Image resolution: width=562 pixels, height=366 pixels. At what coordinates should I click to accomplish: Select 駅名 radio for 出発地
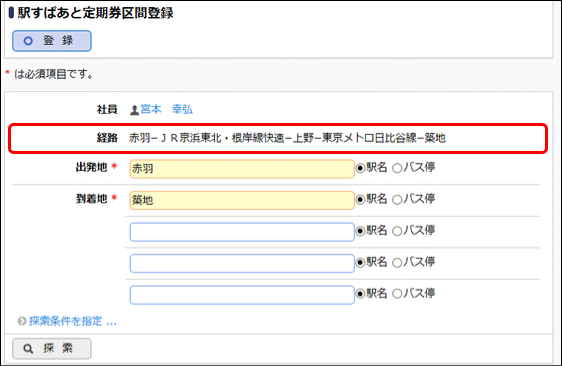360,168
